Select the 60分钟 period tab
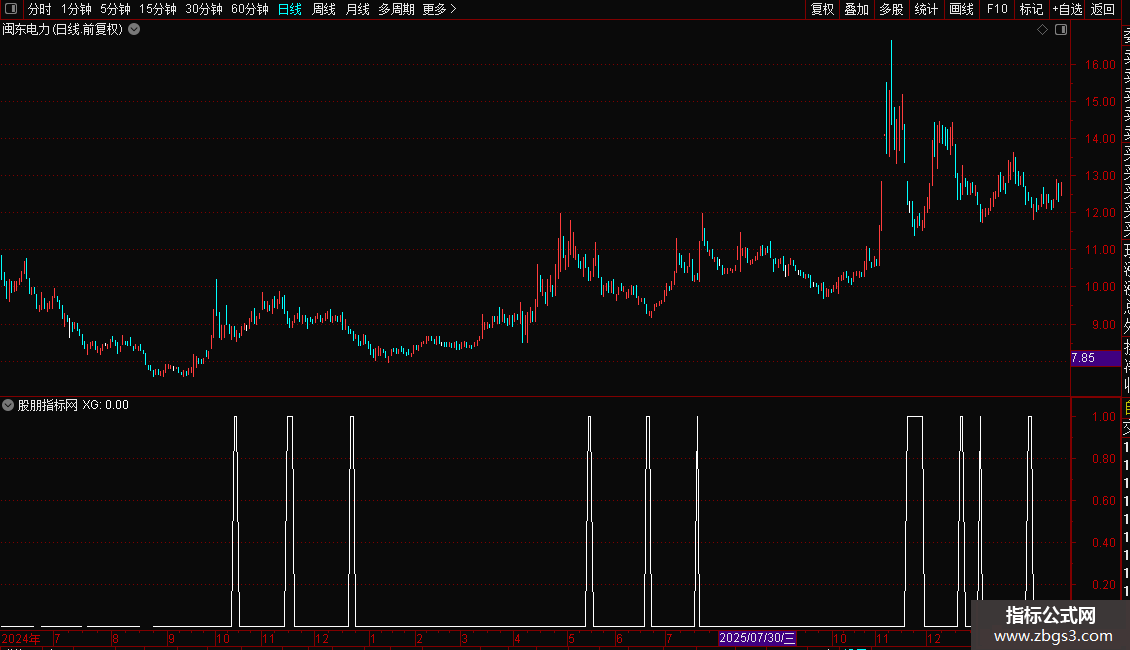 coord(249,9)
